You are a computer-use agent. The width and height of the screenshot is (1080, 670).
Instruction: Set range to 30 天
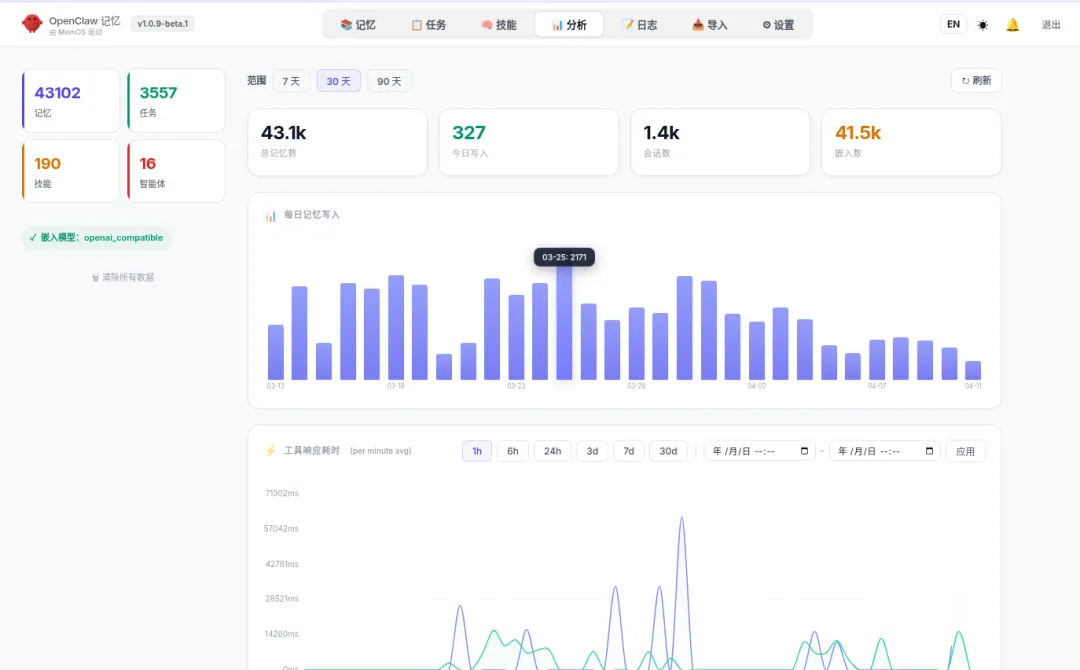[338, 81]
